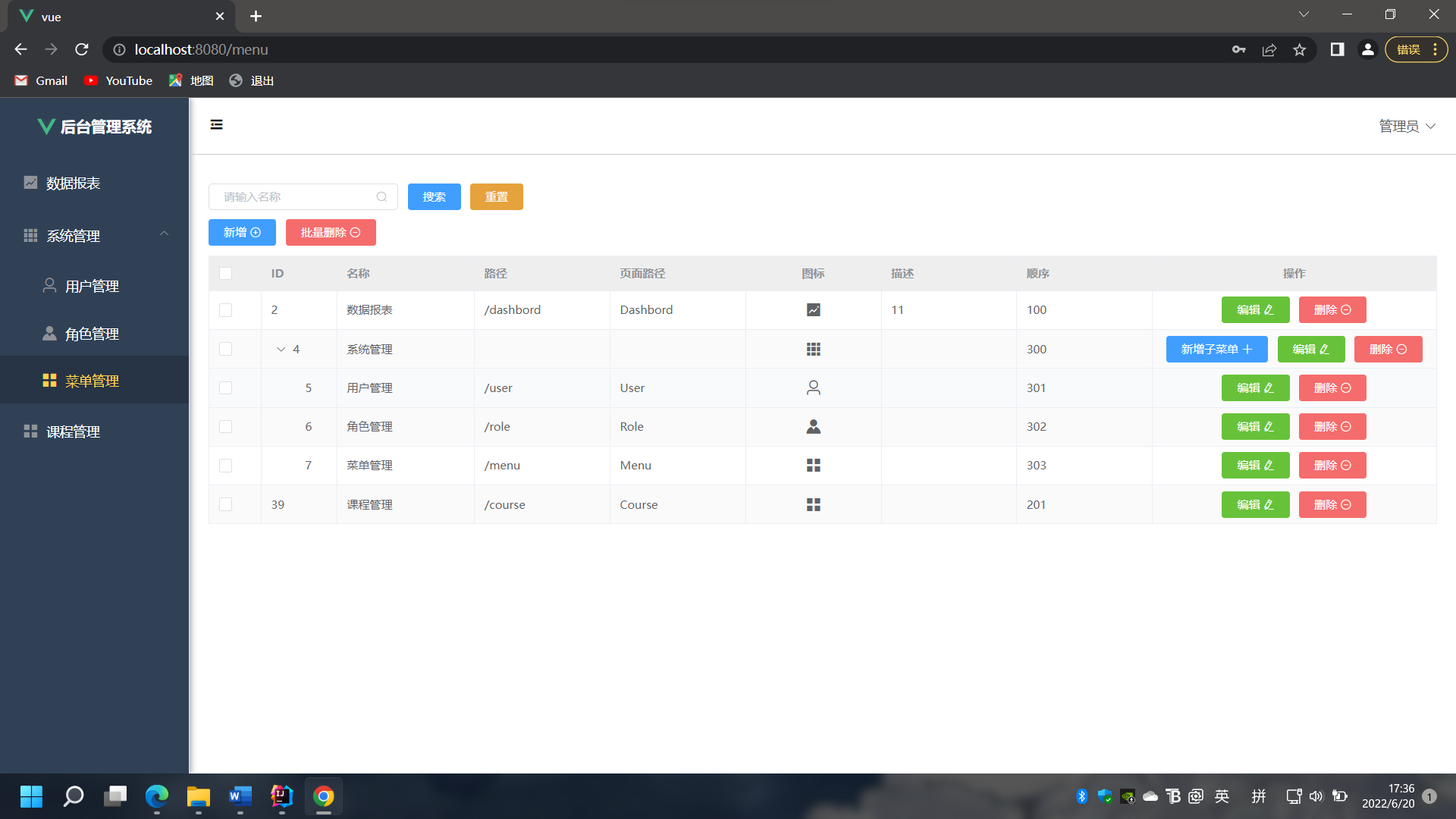This screenshot has width=1456, height=819.
Task: Open Word from the taskbar
Action: click(x=240, y=796)
